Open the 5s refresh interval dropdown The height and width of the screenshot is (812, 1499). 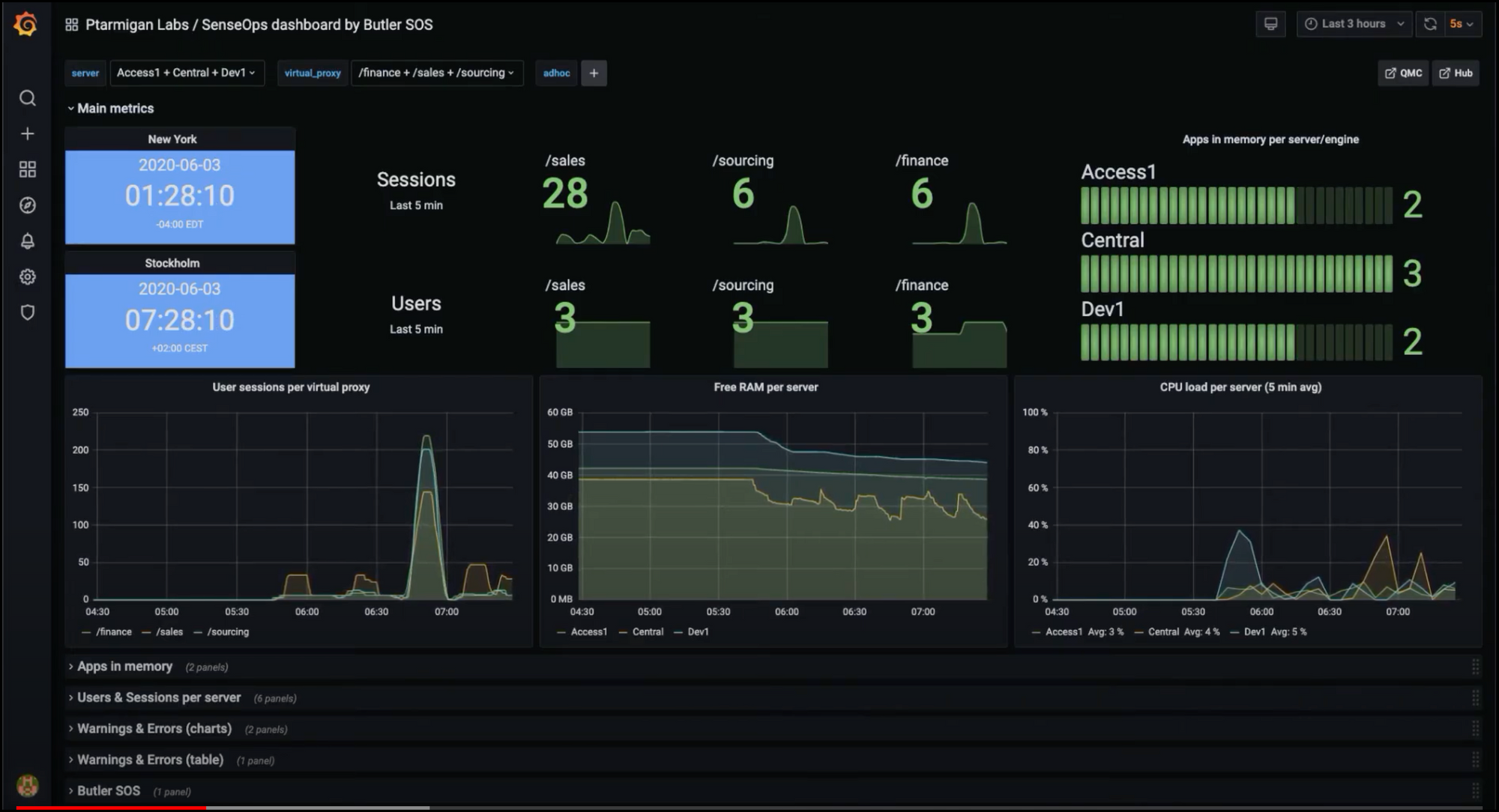(1462, 24)
